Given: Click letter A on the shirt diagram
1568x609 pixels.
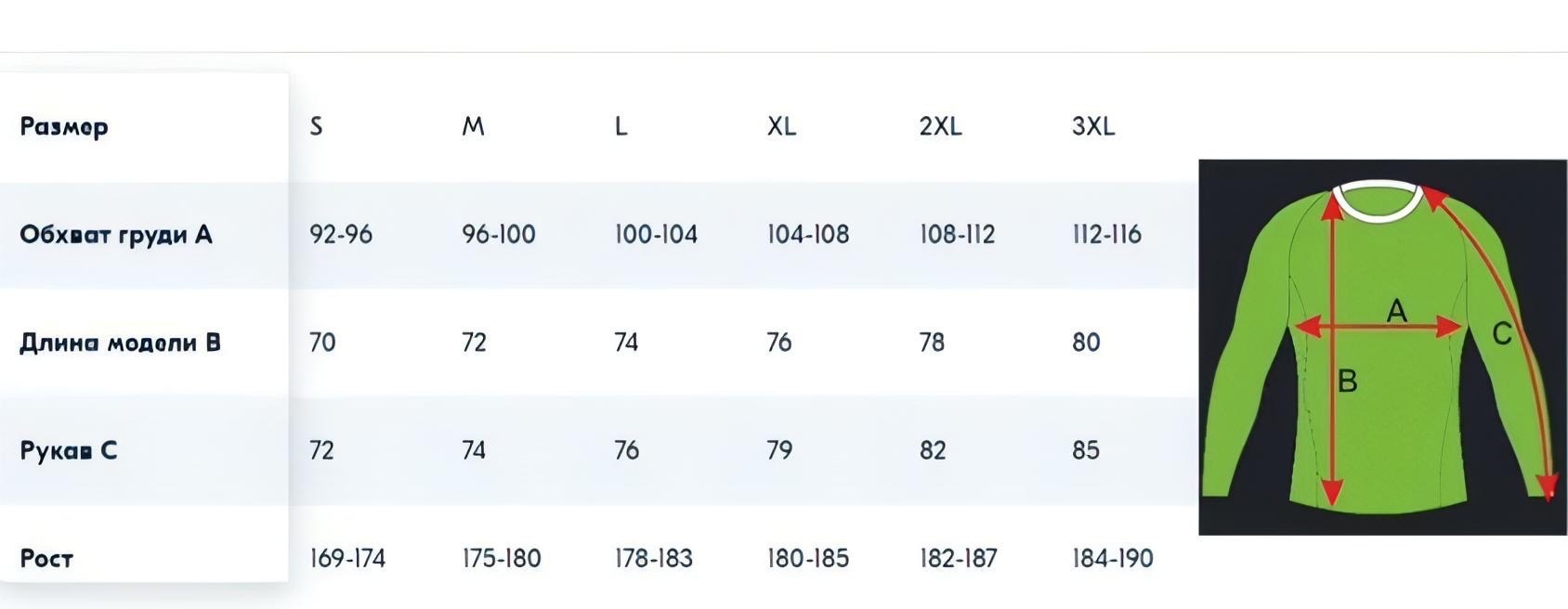Looking at the screenshot, I should coord(1396,311).
